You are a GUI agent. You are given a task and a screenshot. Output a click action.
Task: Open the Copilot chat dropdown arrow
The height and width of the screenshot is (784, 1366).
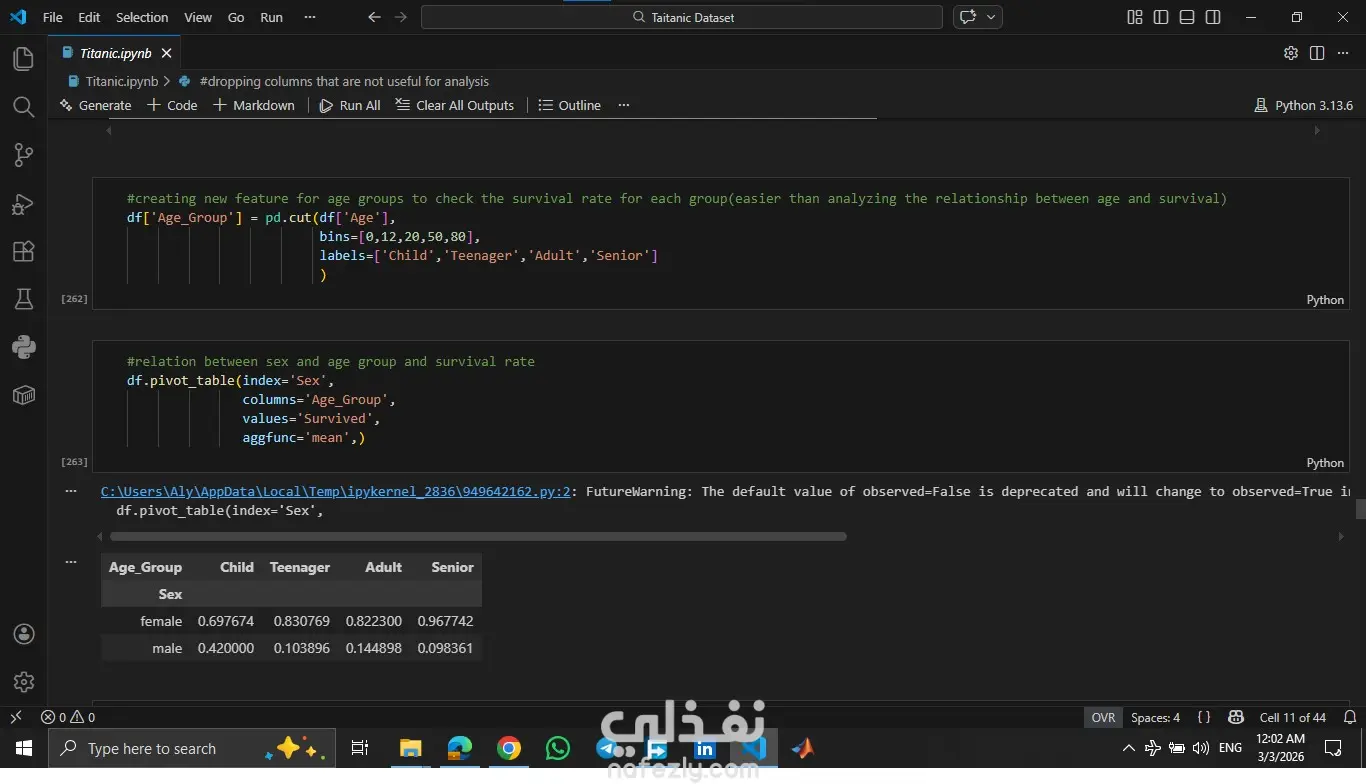[991, 17]
